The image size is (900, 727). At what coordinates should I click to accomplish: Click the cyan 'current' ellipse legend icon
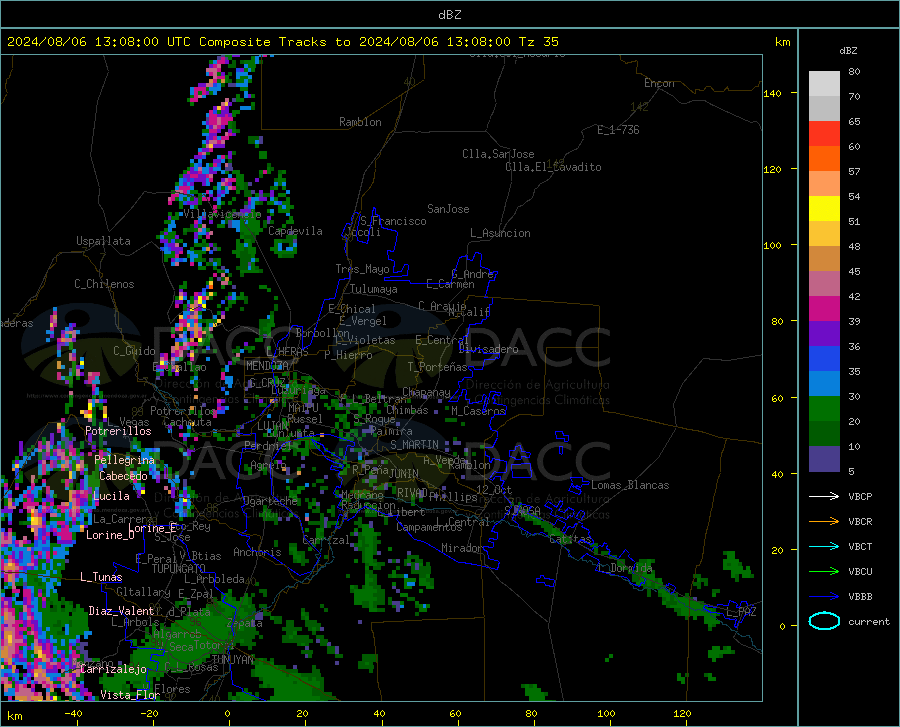pos(824,621)
